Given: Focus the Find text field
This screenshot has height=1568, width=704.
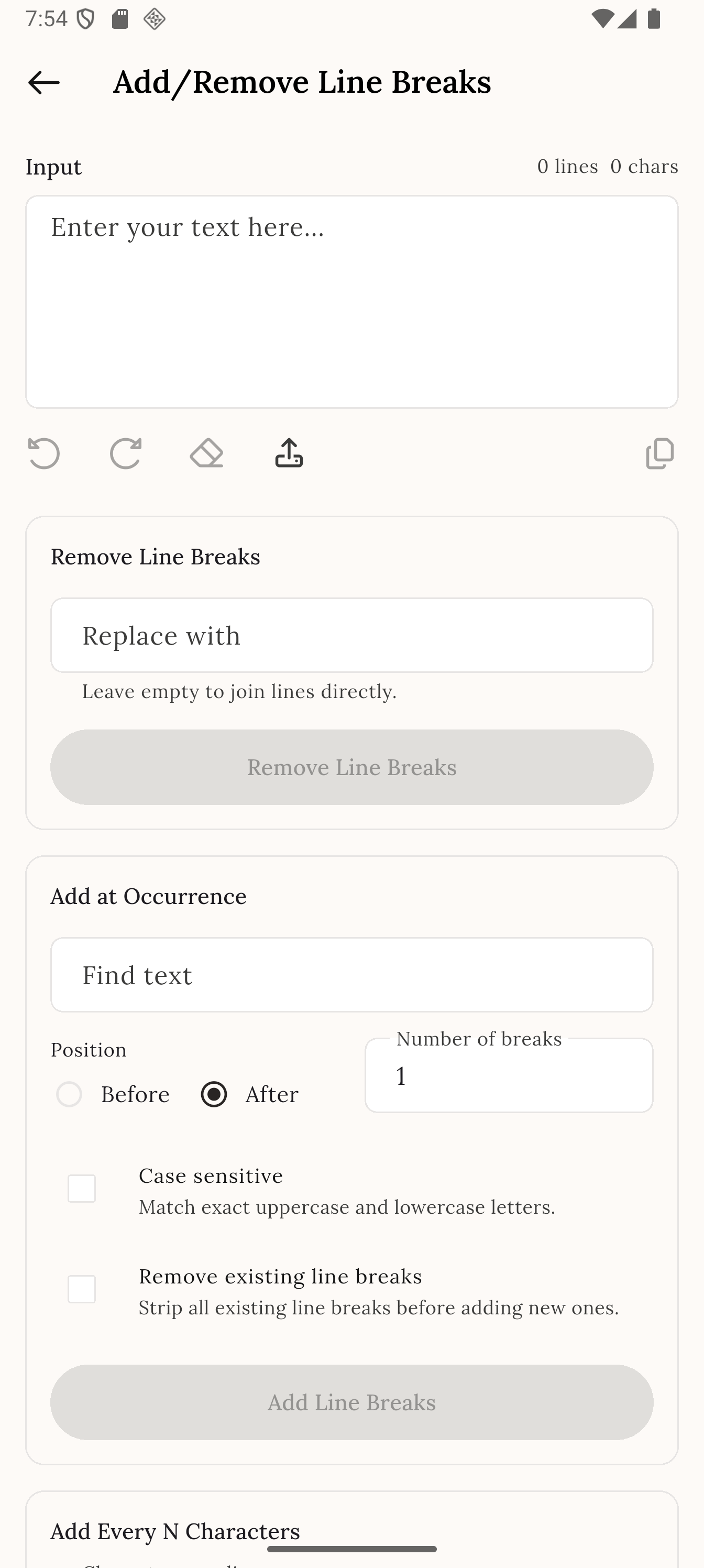Looking at the screenshot, I should [351, 975].
